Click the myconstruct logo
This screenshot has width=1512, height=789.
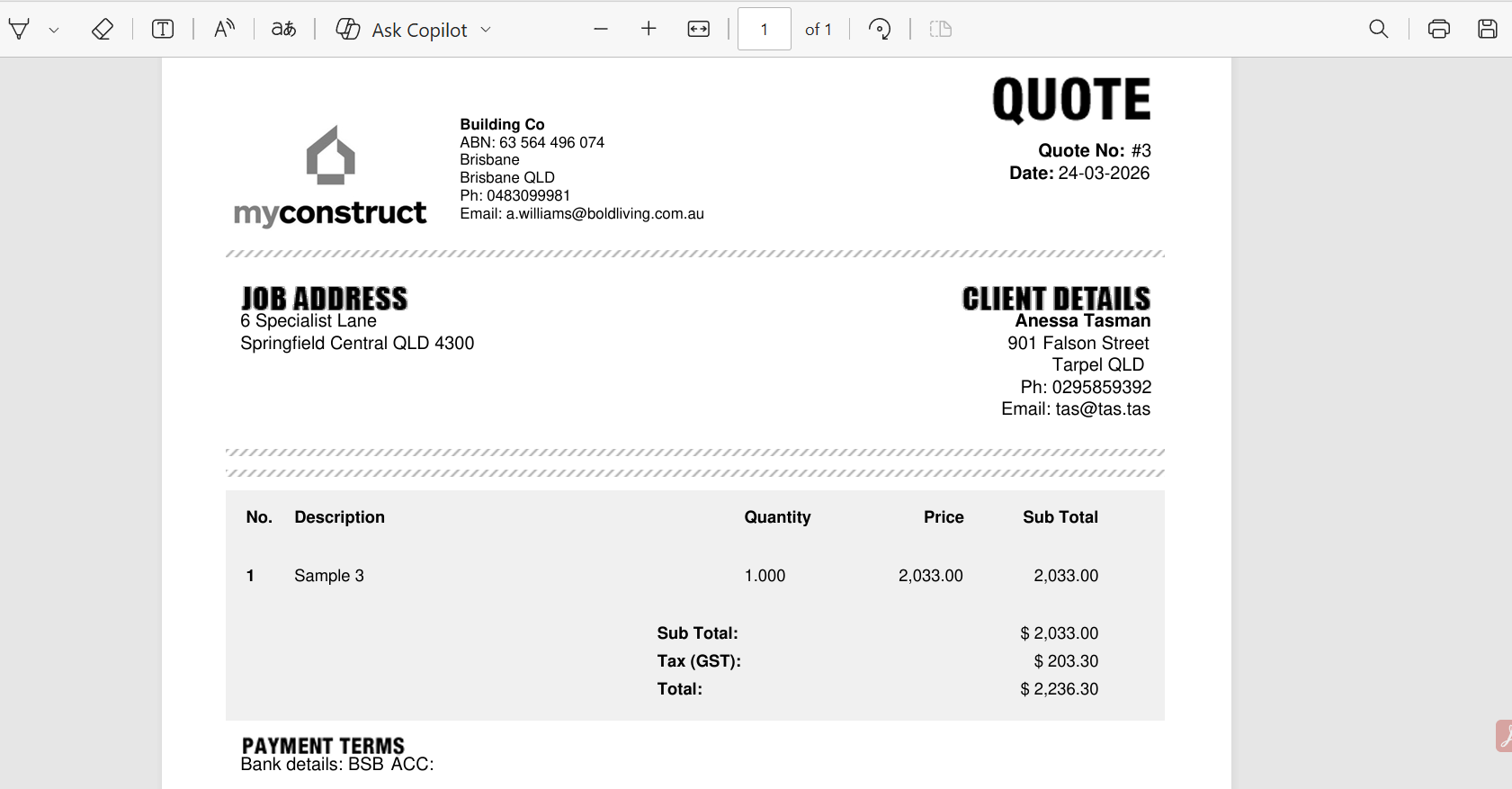[x=330, y=176]
